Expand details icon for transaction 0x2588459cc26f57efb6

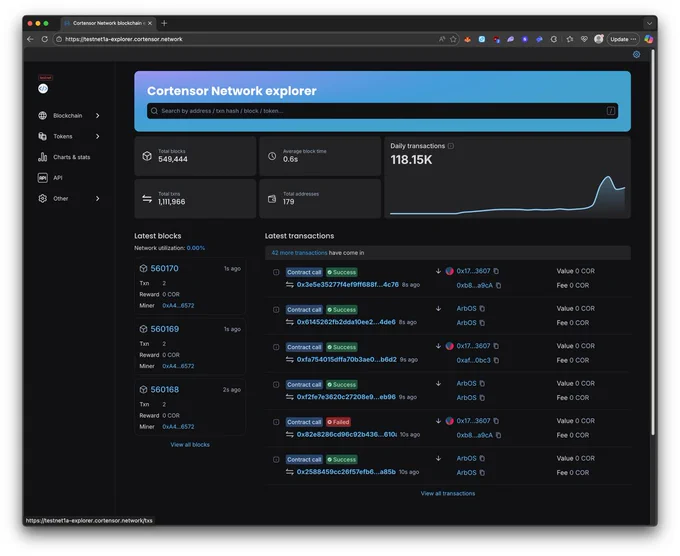pyautogui.click(x=276, y=459)
